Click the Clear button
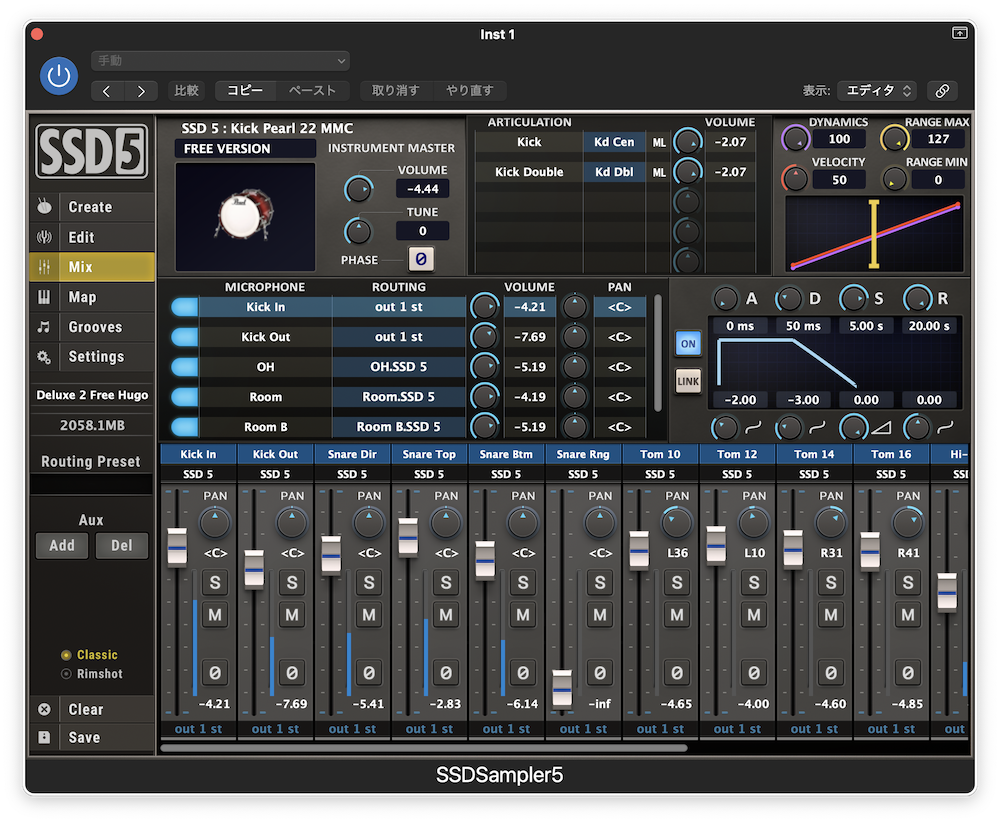 (92, 709)
